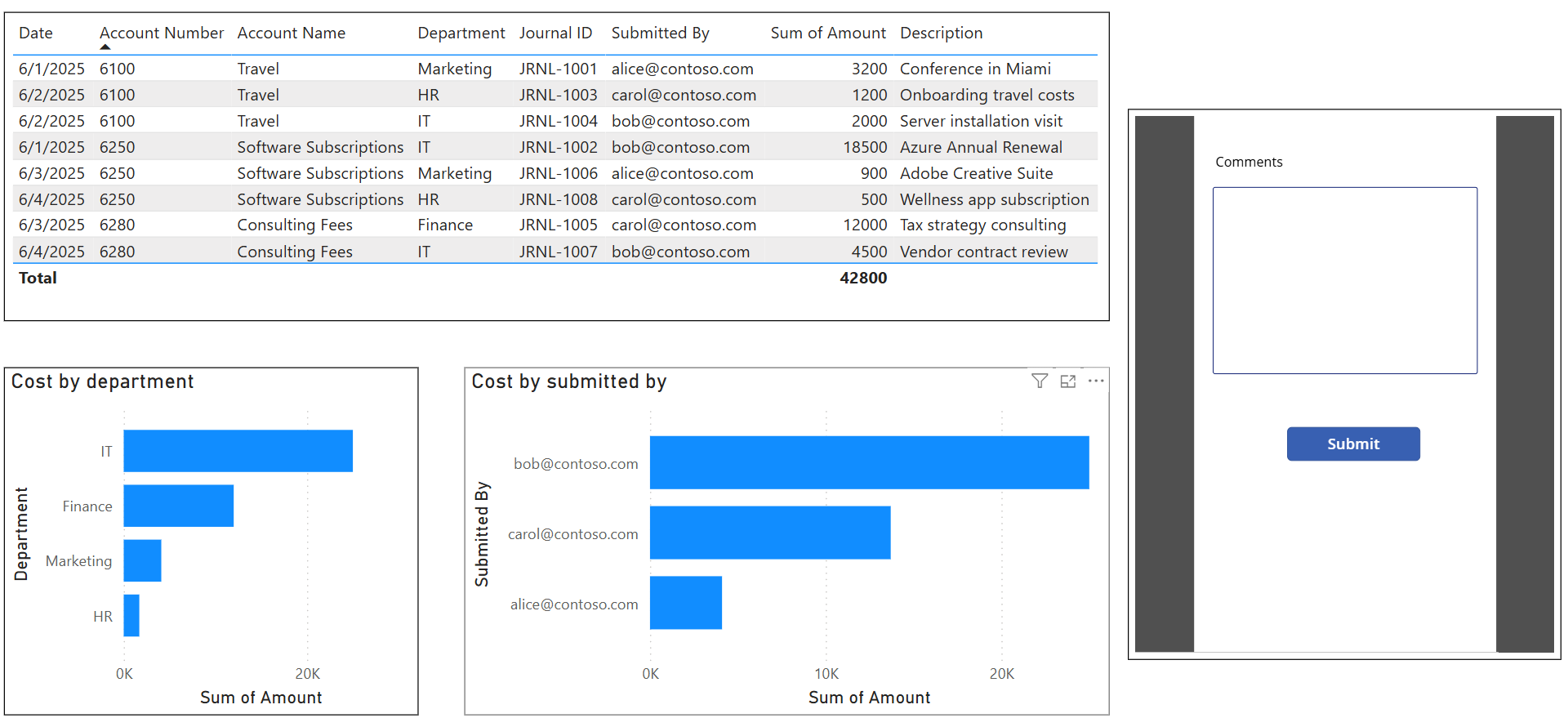Viewport: 1568px width, 727px height.
Task: Select carol@contoso.com bar in submitted by chart
Action: 769,533
